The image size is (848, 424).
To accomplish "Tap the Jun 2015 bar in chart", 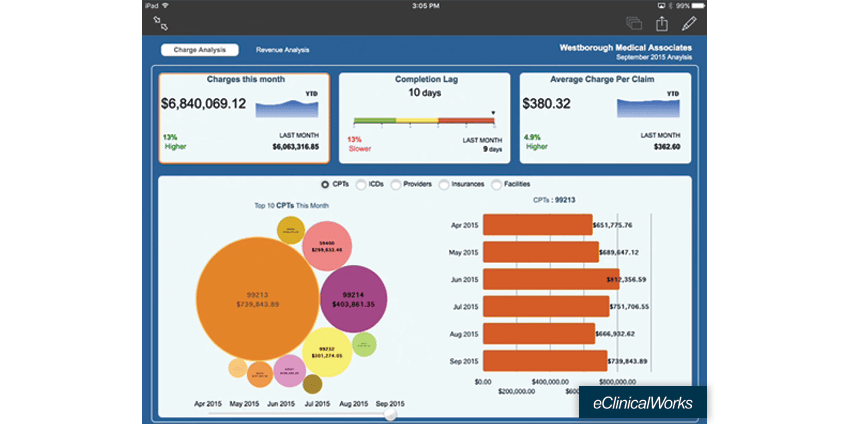I will pos(551,279).
